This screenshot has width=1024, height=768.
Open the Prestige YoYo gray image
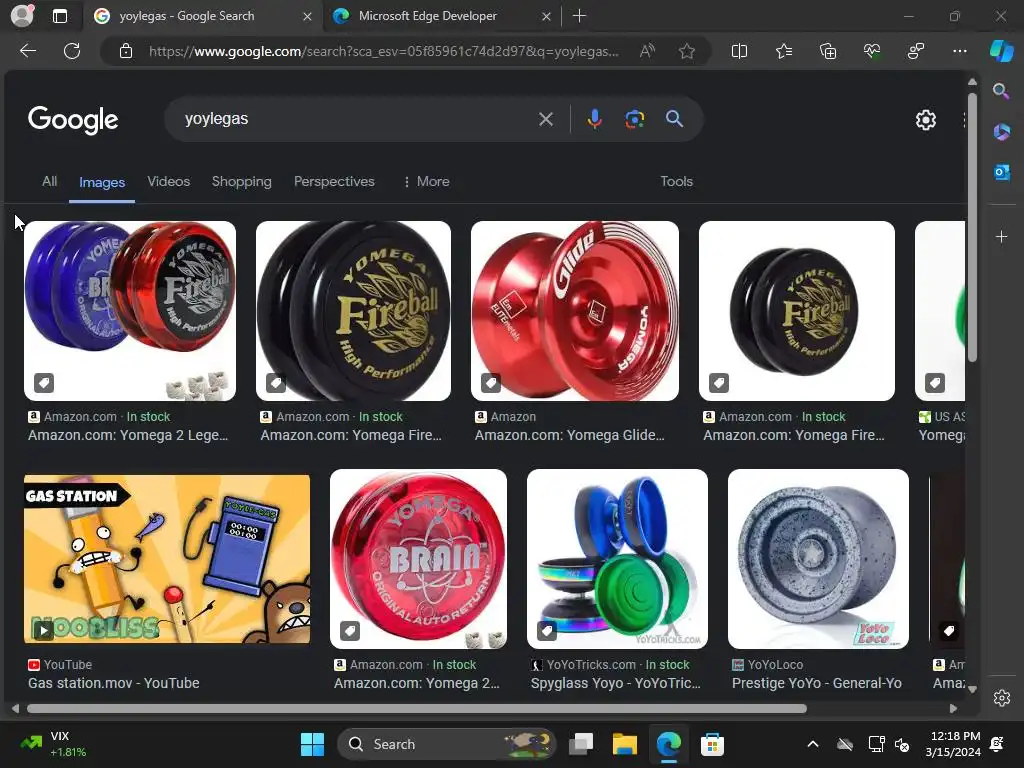818,559
